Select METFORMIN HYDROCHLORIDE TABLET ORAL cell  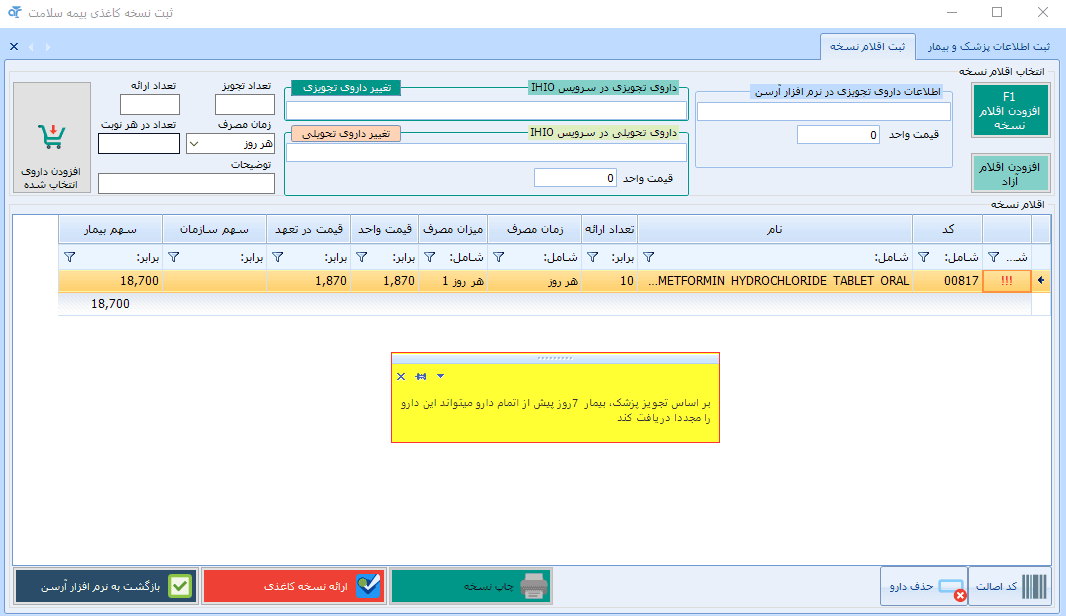tap(775, 281)
